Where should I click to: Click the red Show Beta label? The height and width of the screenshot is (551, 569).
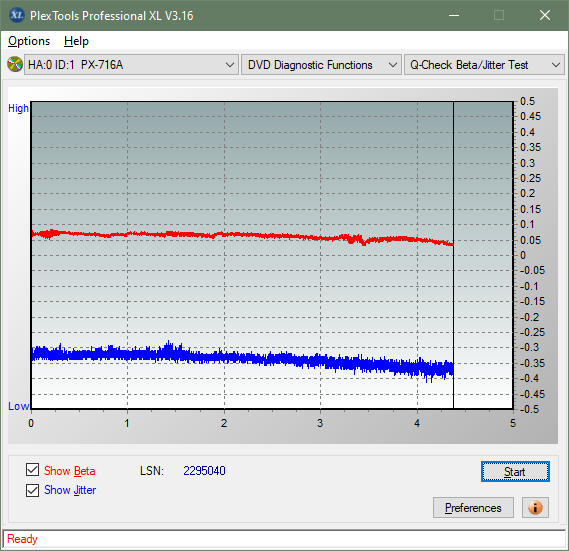[70, 471]
